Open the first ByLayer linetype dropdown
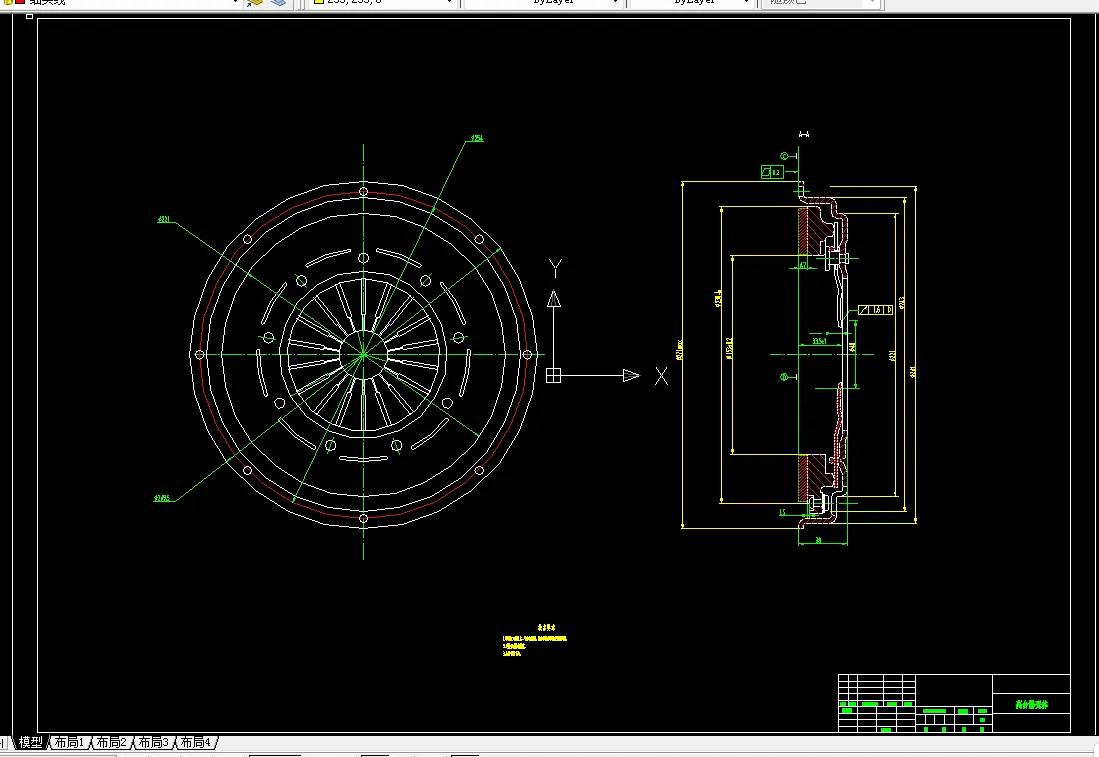Screen dimensions: 1099x757 point(615,2)
